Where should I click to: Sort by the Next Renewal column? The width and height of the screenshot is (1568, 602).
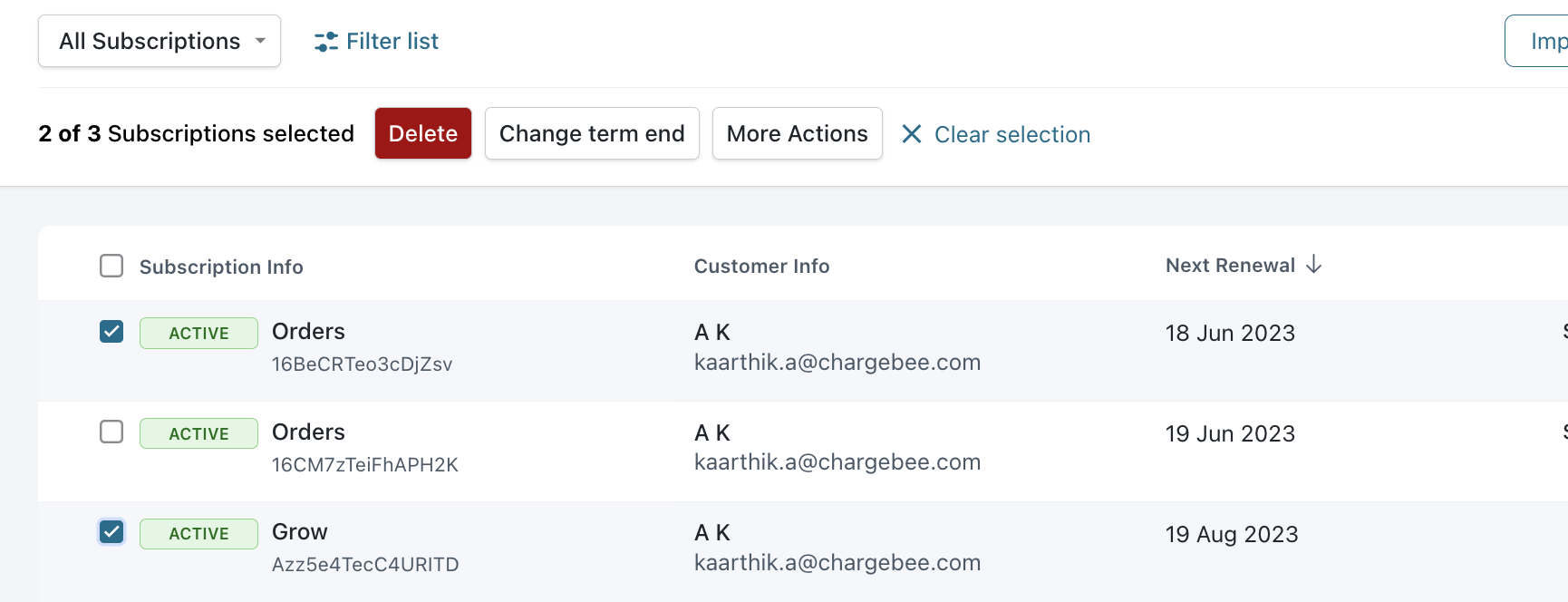coord(1230,266)
